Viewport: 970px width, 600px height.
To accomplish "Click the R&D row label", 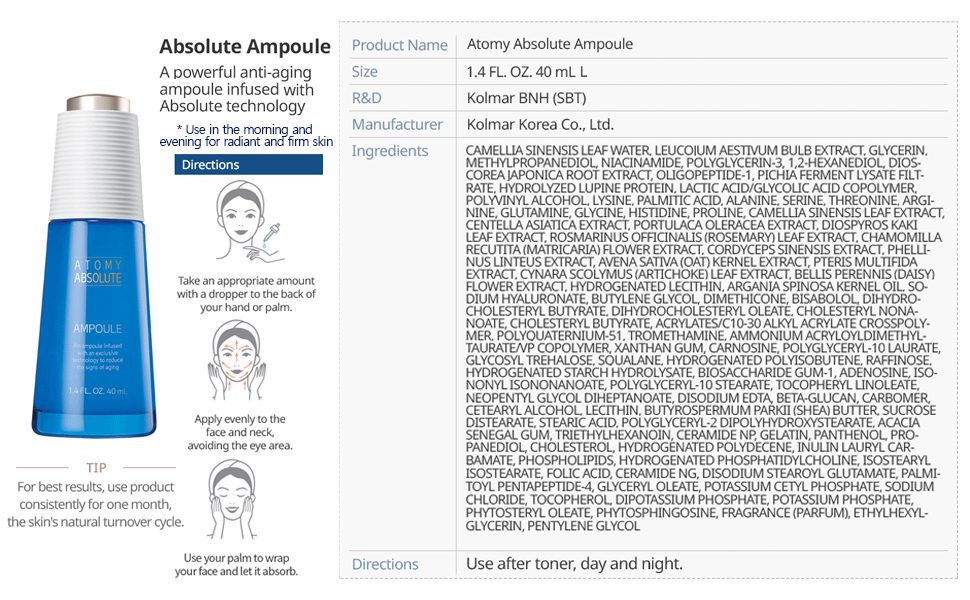I will tap(367, 98).
